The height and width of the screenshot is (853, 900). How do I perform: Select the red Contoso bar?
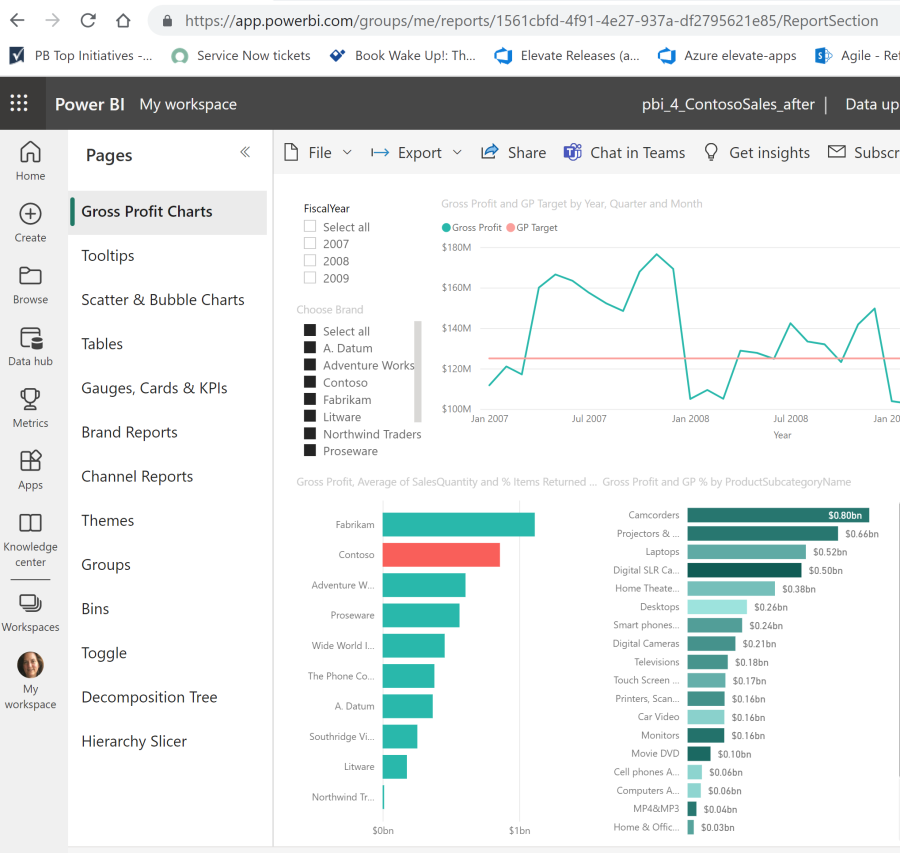pyautogui.click(x=441, y=555)
